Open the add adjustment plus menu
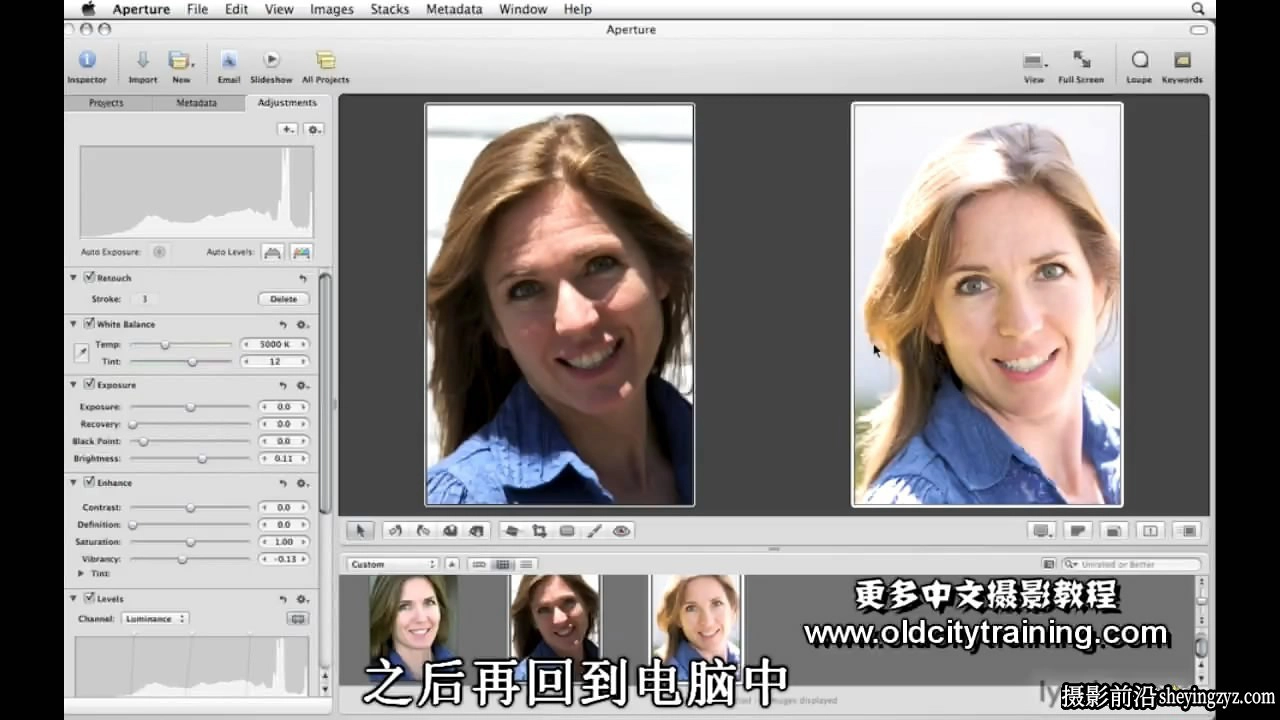Screen dimensions: 1280x720 click(x=288, y=129)
